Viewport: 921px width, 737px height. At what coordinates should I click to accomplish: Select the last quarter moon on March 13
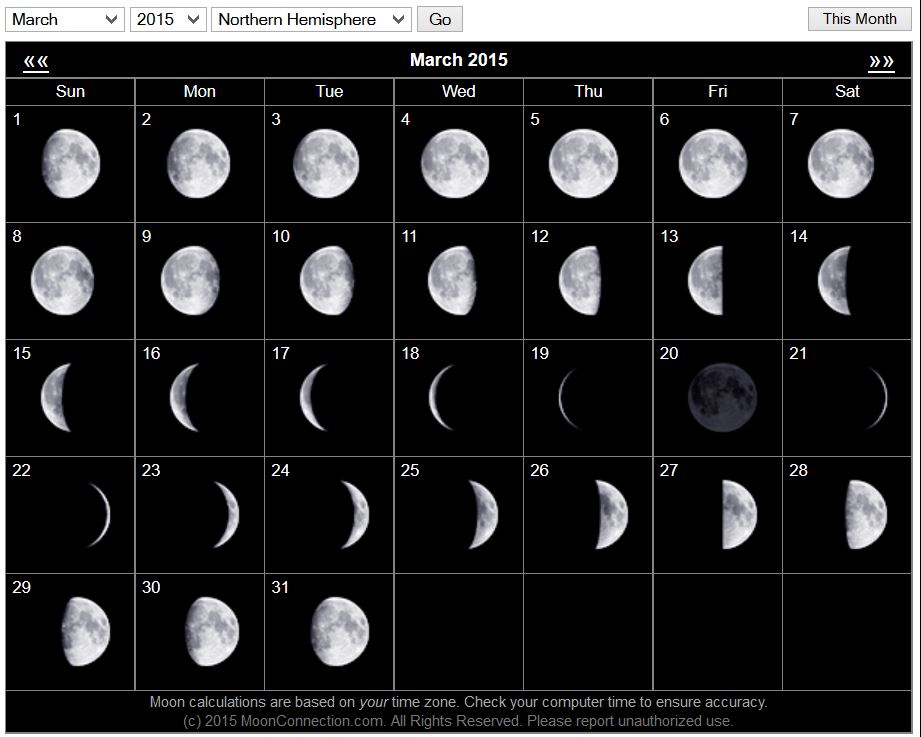[706, 280]
